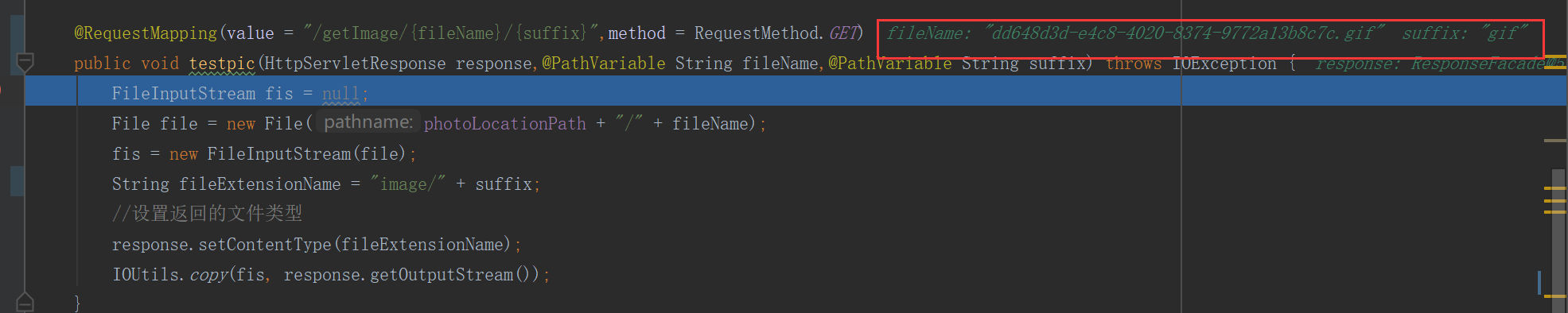The width and height of the screenshot is (1568, 313).
Task: Click the blue marker in the right stripe
Action: [1539, 282]
